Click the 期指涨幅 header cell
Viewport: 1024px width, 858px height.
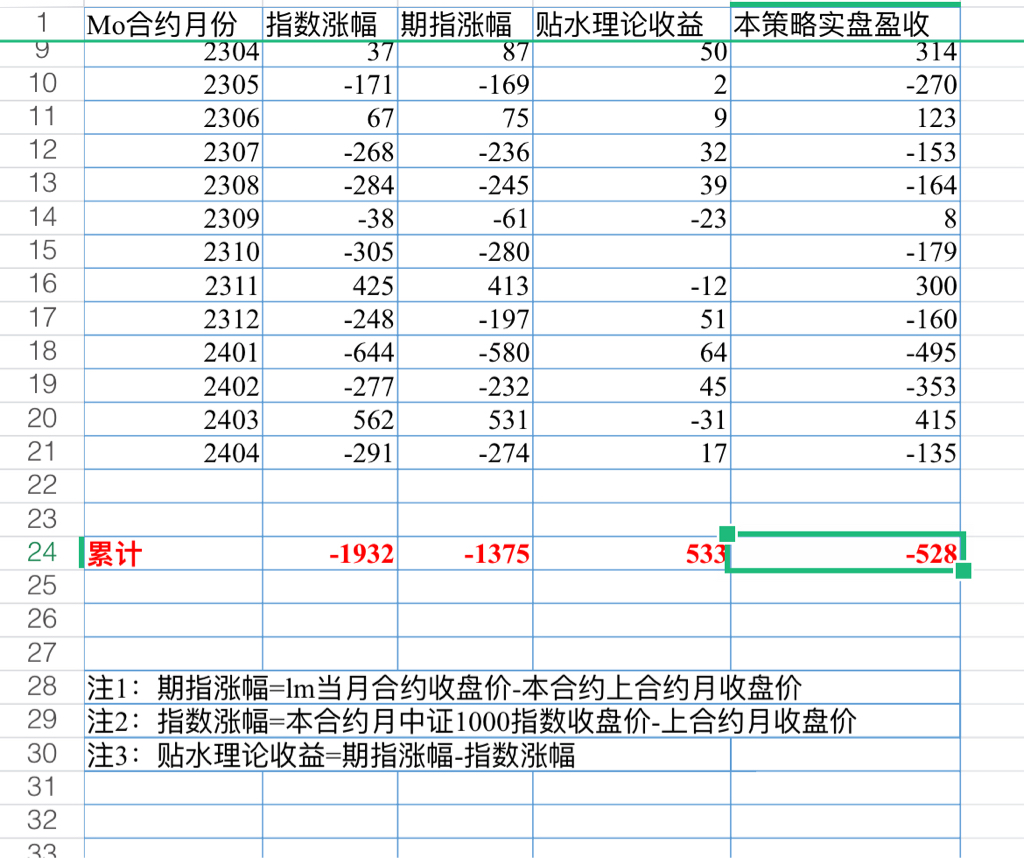click(465, 24)
